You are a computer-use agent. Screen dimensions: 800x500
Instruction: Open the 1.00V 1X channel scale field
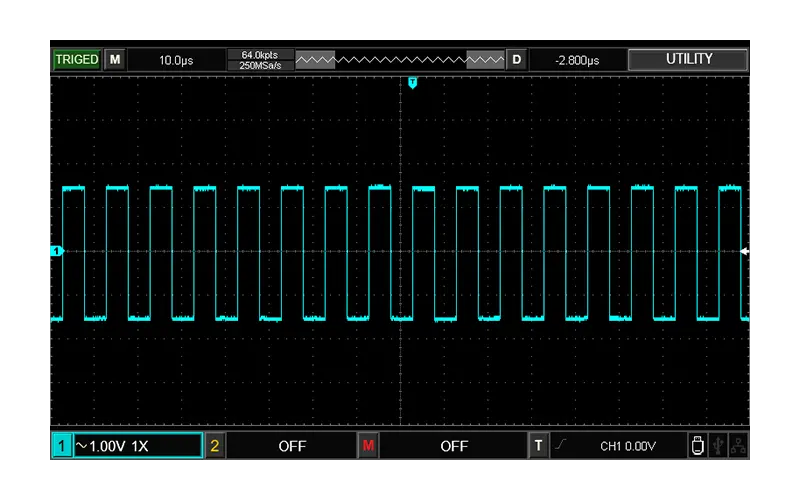click(x=138, y=446)
